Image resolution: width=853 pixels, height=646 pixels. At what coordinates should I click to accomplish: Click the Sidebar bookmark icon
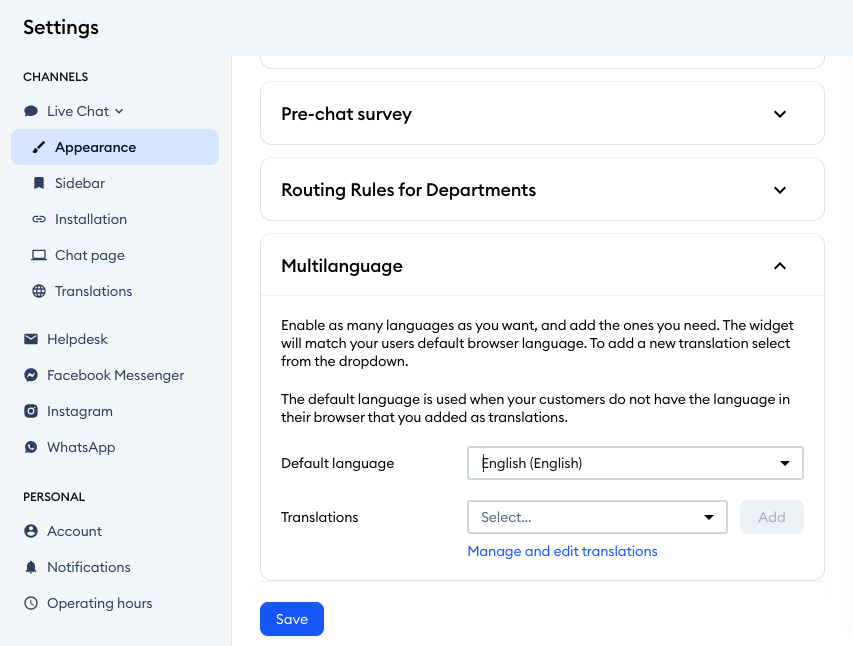click(x=39, y=183)
